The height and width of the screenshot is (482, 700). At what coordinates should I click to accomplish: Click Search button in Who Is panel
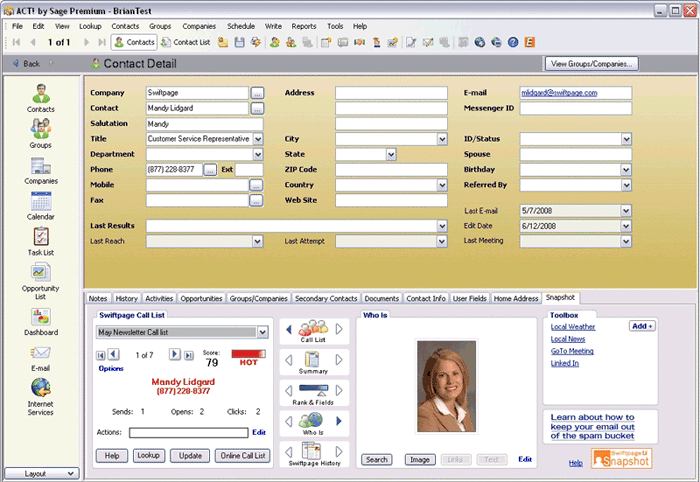point(376,460)
